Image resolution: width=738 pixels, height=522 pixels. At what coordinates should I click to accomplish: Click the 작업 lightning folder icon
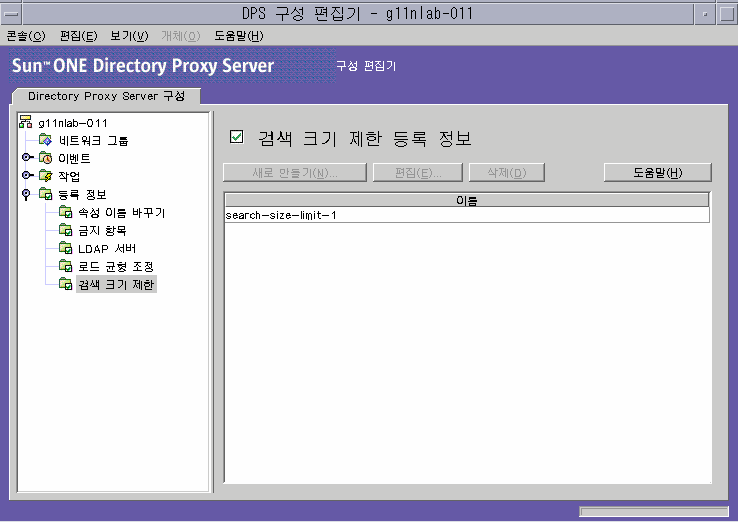click(x=46, y=176)
